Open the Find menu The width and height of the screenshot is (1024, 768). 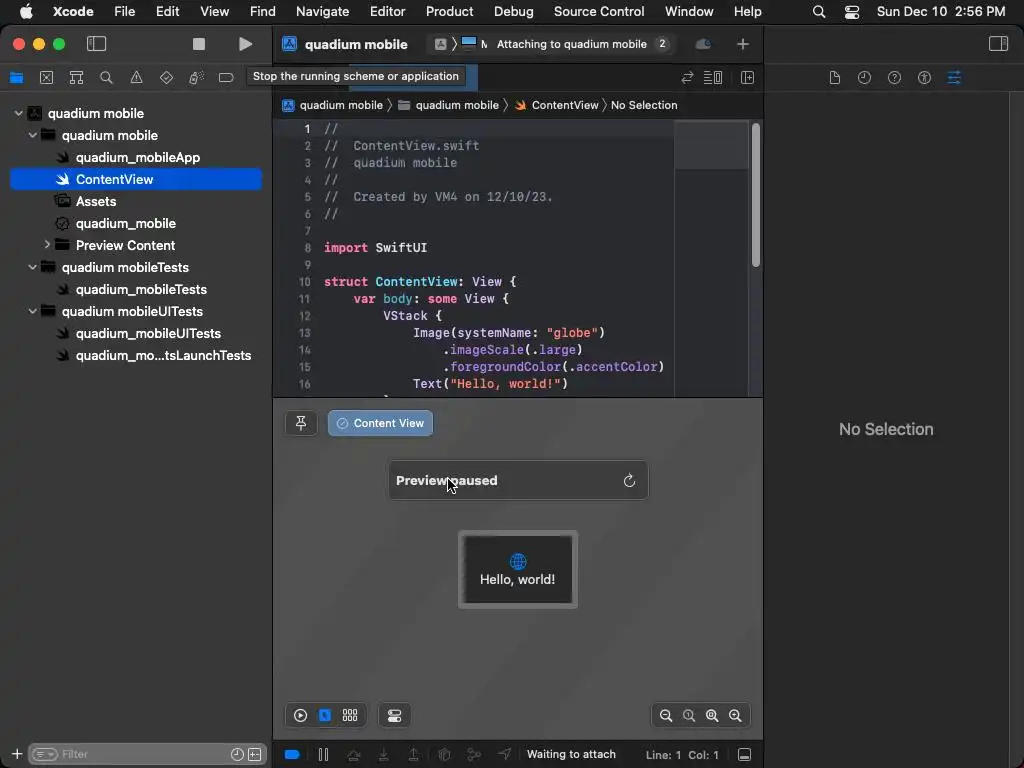click(x=263, y=11)
